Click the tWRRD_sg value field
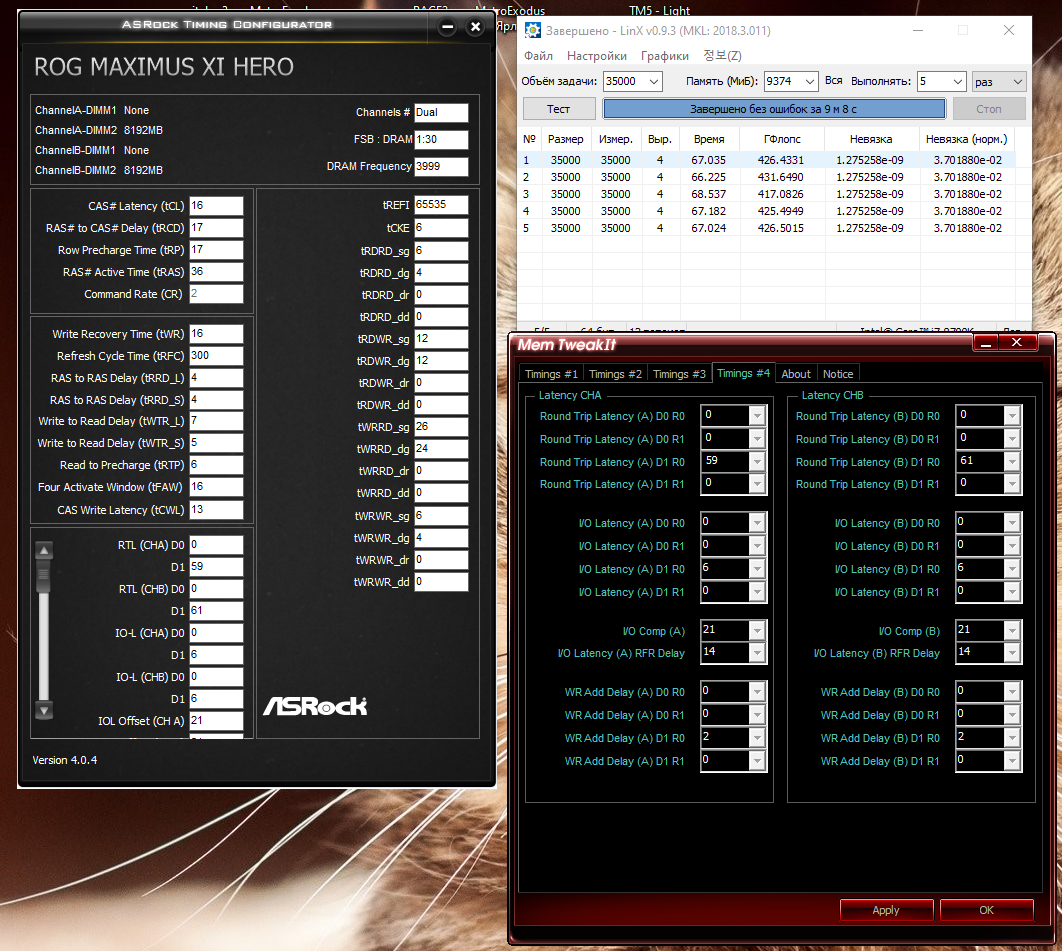The width and height of the screenshot is (1062, 951). (x=441, y=427)
